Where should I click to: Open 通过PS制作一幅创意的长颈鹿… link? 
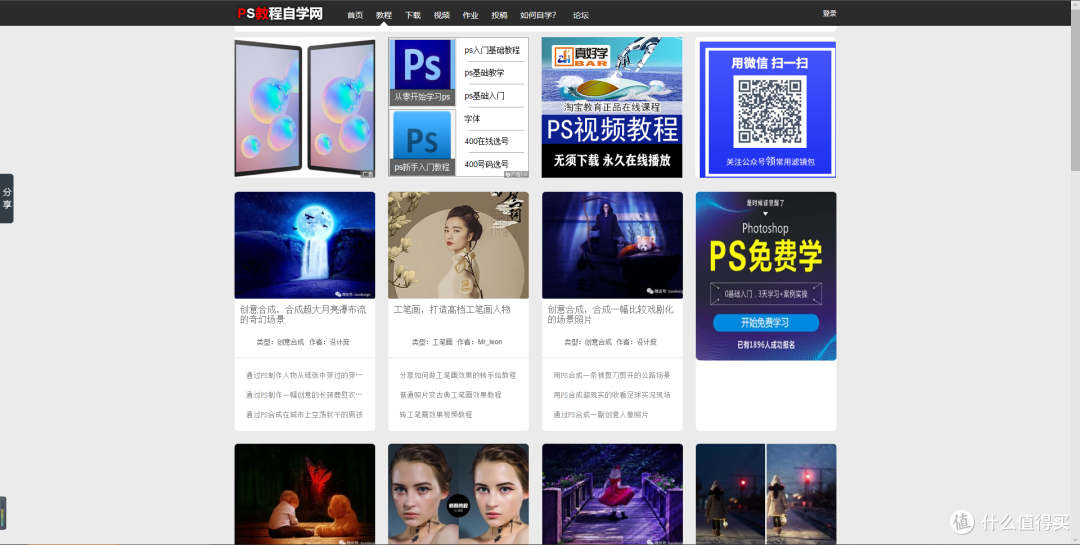click(304, 395)
